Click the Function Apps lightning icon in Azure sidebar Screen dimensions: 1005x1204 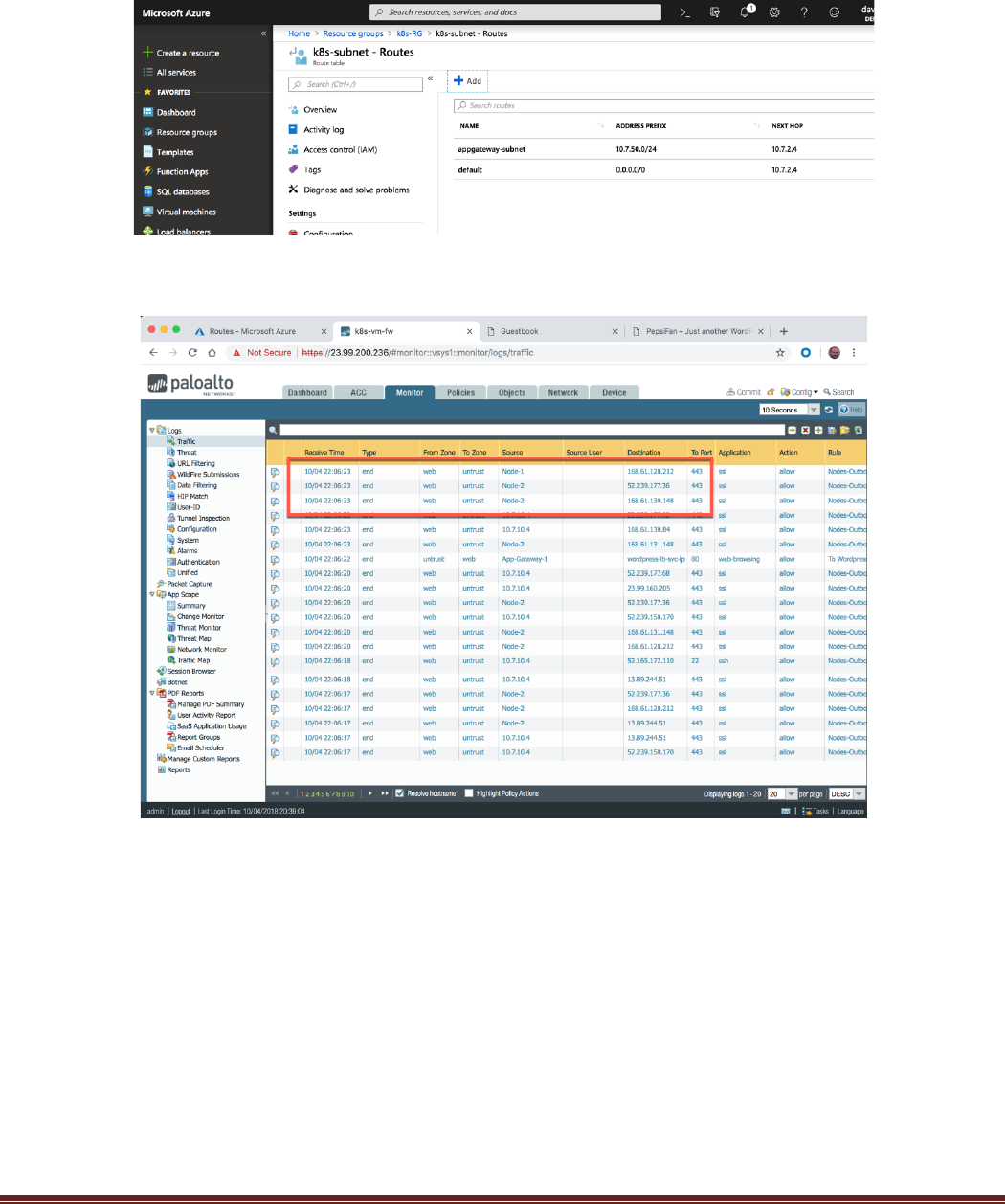pos(148,171)
